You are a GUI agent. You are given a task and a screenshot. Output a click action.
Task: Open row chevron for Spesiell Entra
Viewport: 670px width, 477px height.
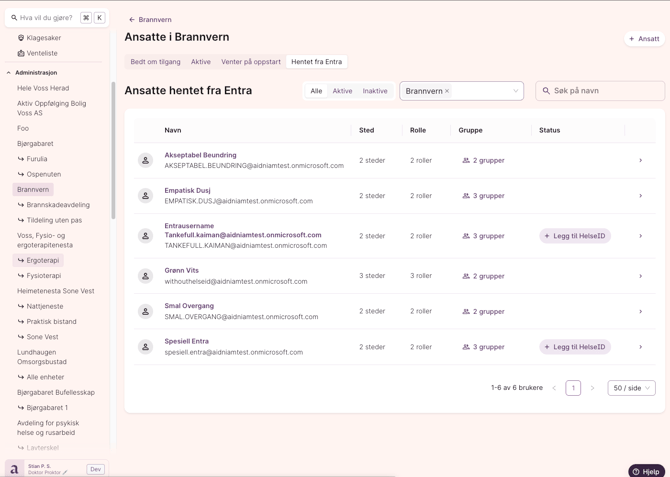(x=641, y=347)
